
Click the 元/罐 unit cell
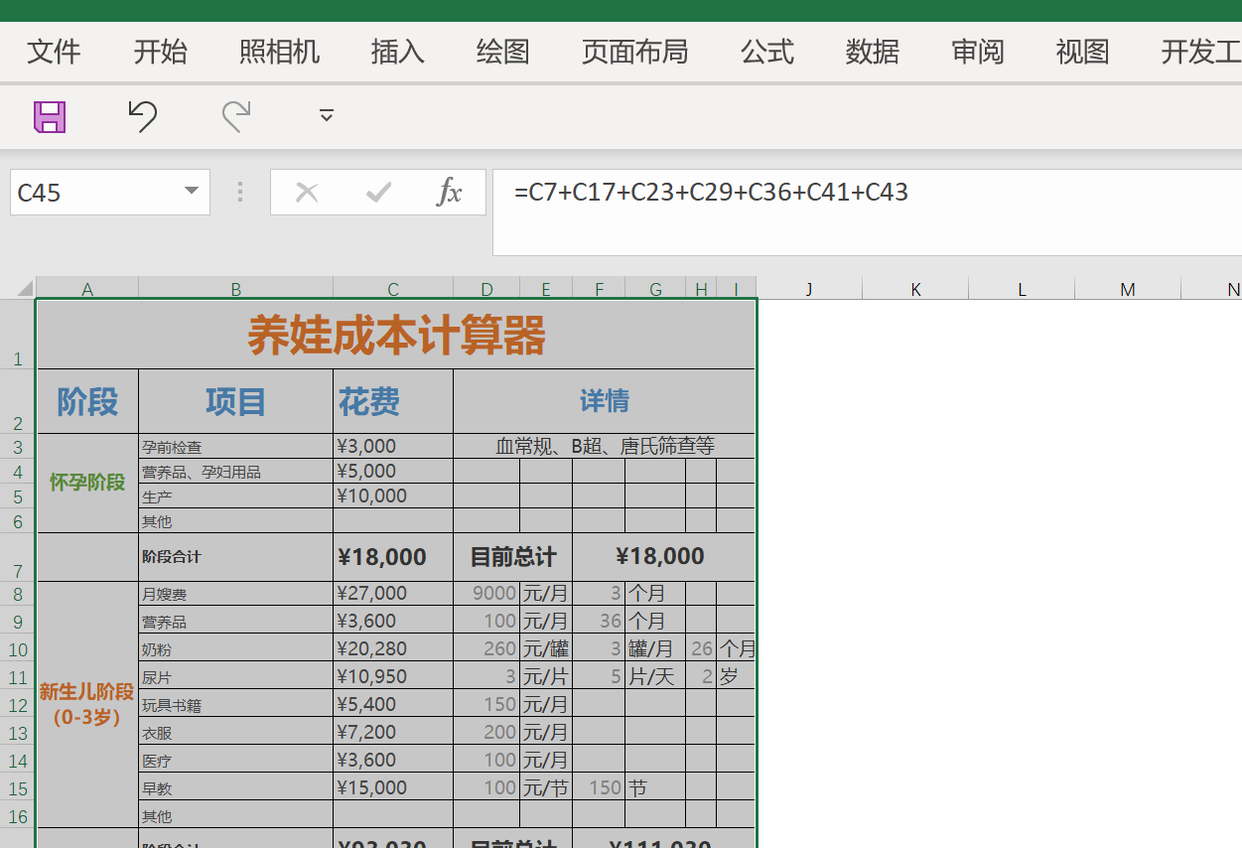click(546, 648)
